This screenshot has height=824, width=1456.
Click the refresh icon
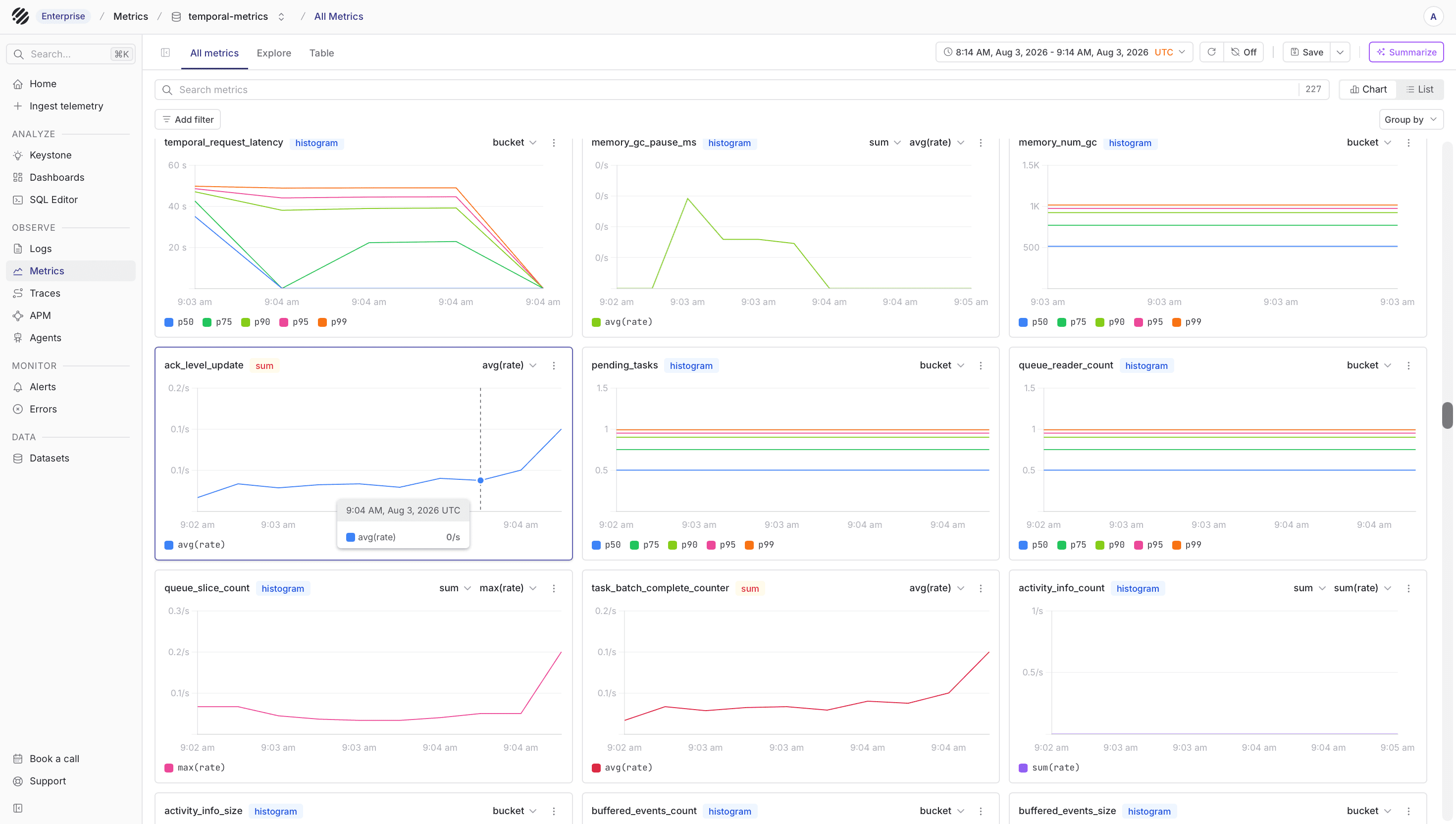pyautogui.click(x=1211, y=52)
